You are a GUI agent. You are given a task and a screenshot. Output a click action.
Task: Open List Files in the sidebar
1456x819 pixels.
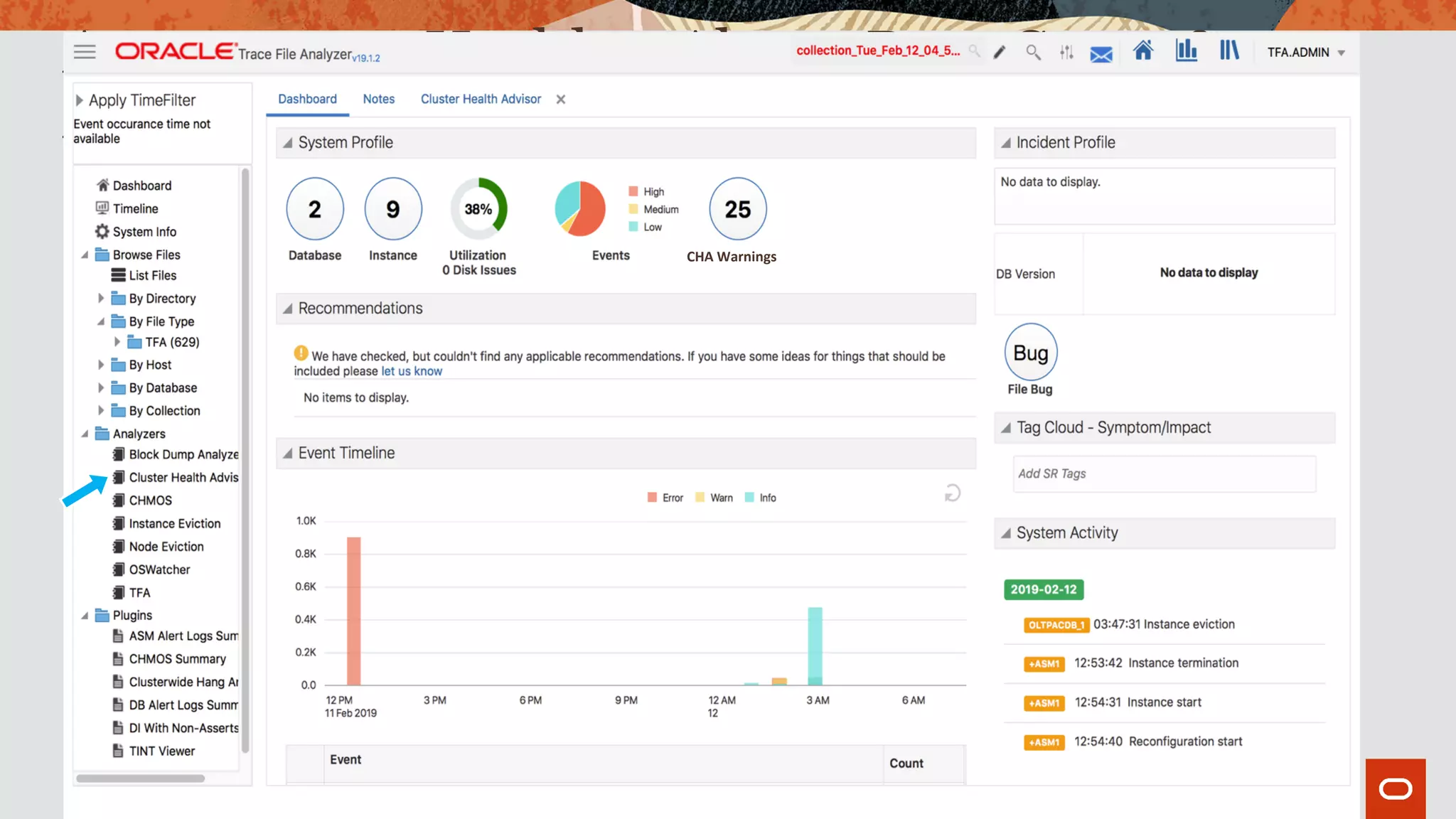pos(144,275)
